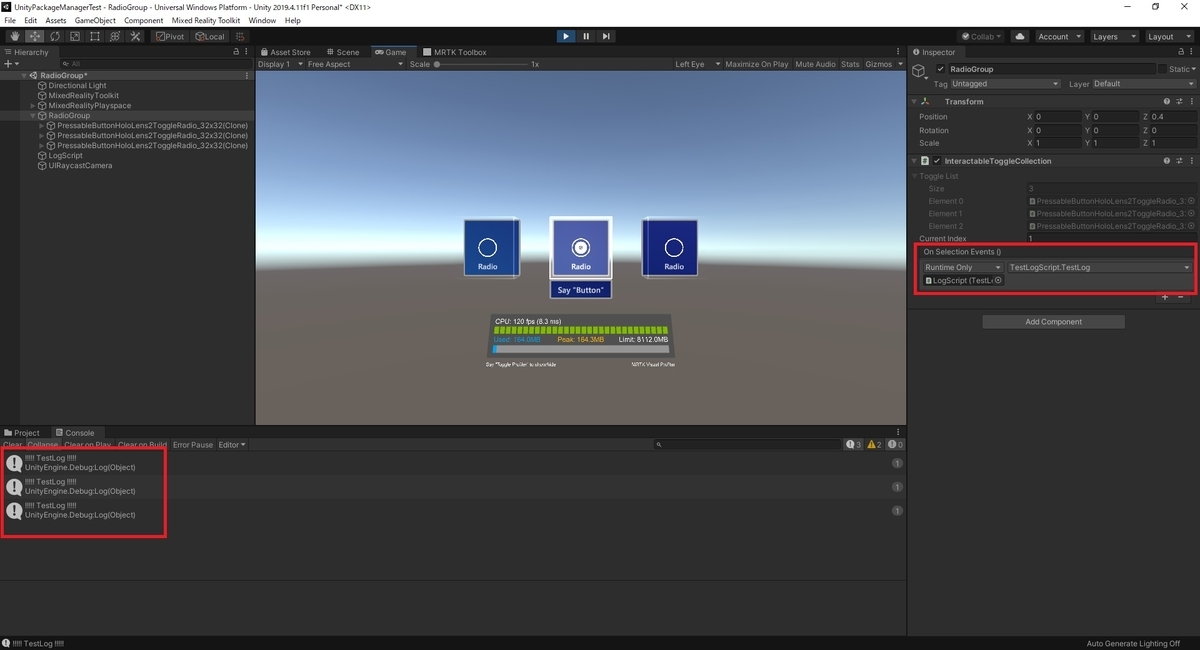The height and width of the screenshot is (650, 1200).
Task: Open Inspector panel options menu
Action: (x=1192, y=52)
